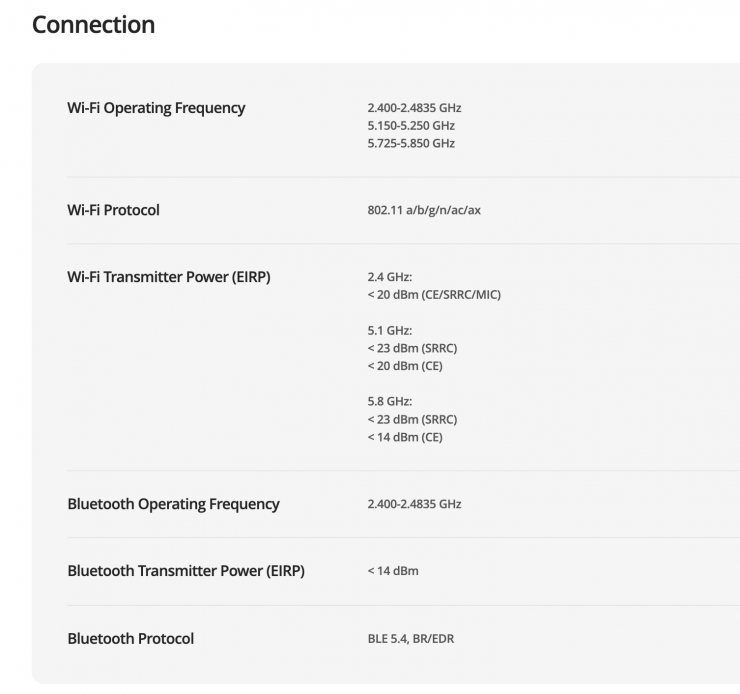740x694 pixels.
Task: Click the Bluetooth Transmitter Power (EIRP) label
Action: [x=186, y=571]
